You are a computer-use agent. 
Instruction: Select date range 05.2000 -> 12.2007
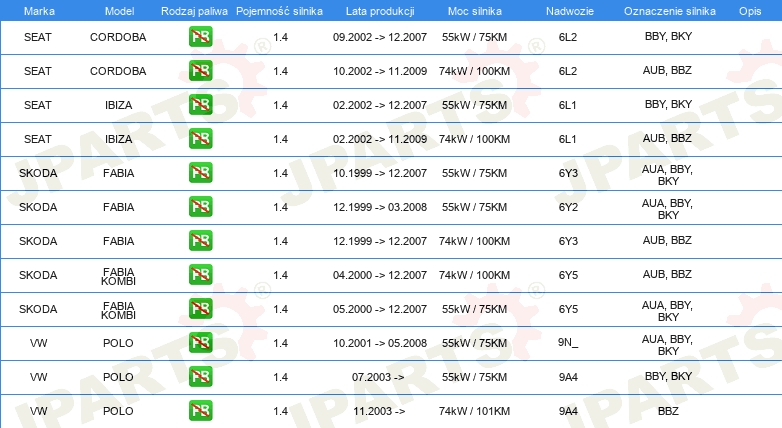click(x=380, y=309)
